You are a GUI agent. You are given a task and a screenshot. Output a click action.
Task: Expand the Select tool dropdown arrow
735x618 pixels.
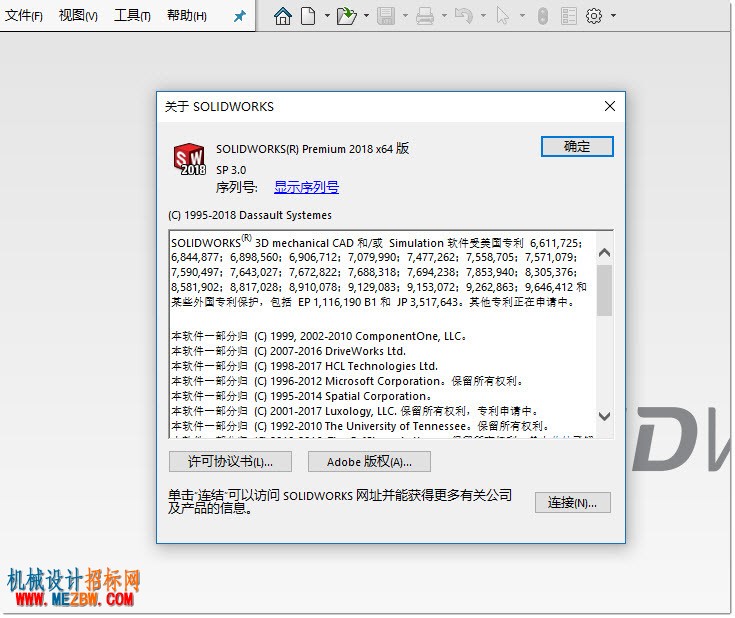tap(522, 16)
